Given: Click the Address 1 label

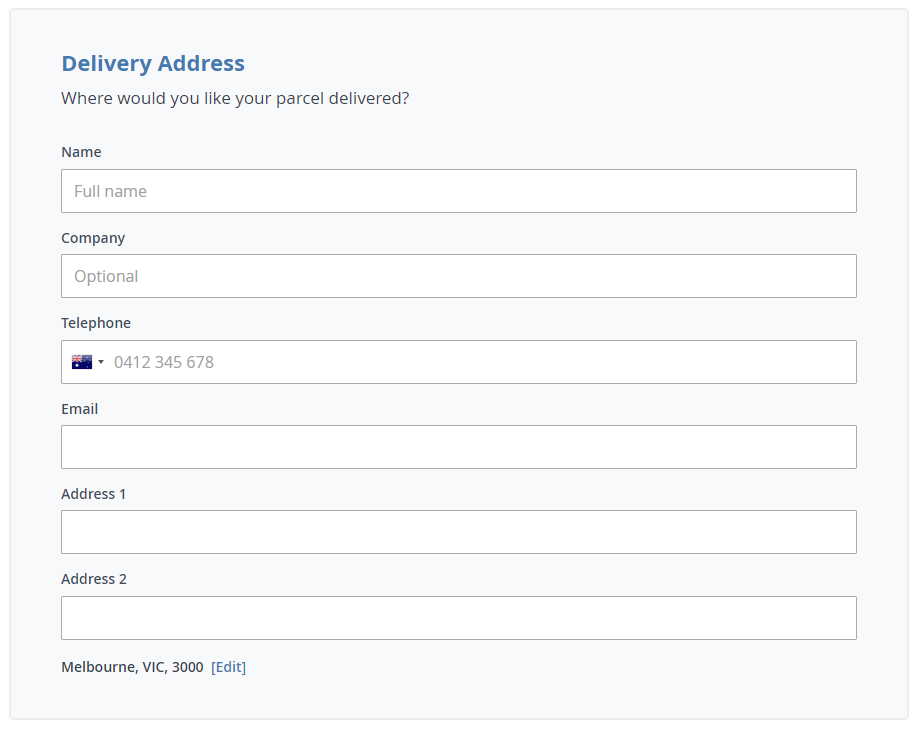Looking at the screenshot, I should [x=94, y=494].
